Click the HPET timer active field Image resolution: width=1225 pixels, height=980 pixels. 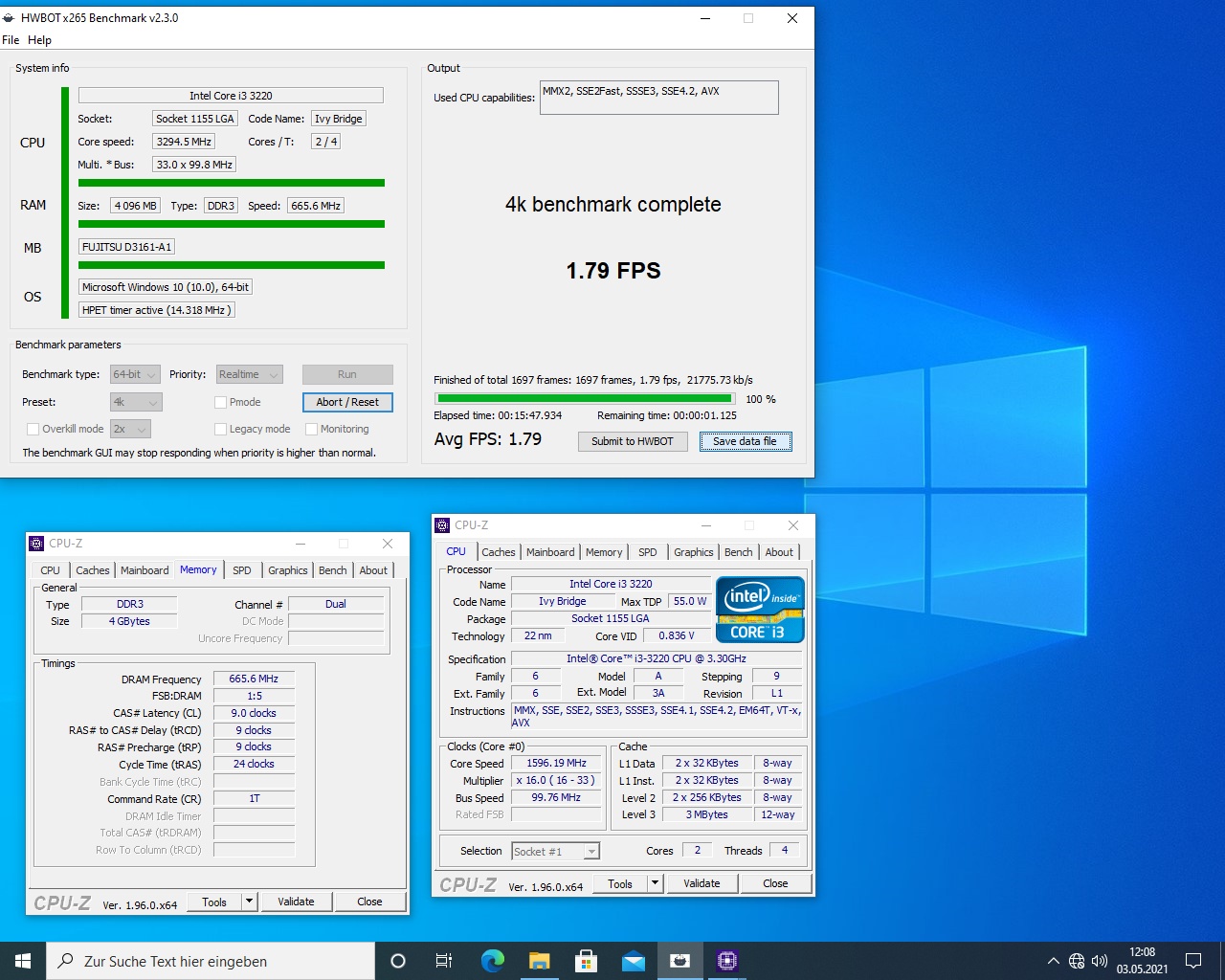(157, 310)
